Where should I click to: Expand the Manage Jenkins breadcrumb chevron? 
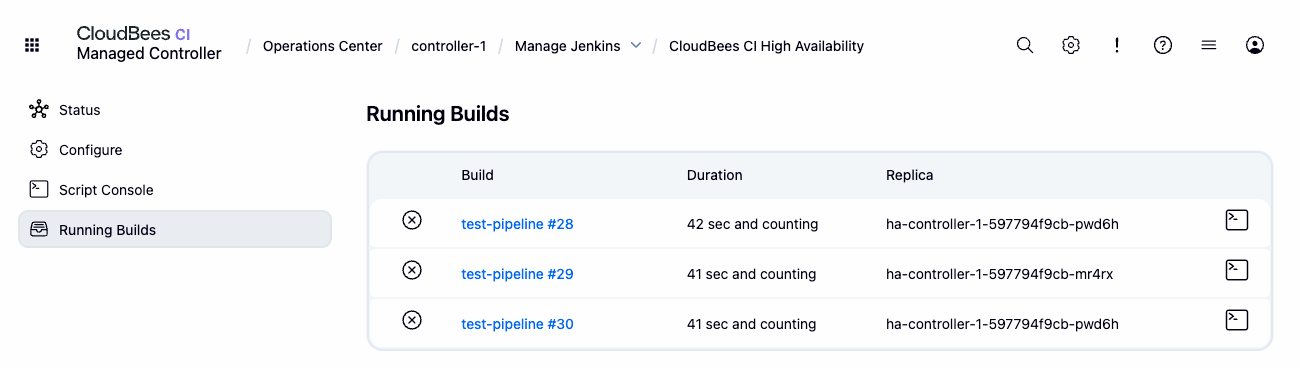[636, 46]
